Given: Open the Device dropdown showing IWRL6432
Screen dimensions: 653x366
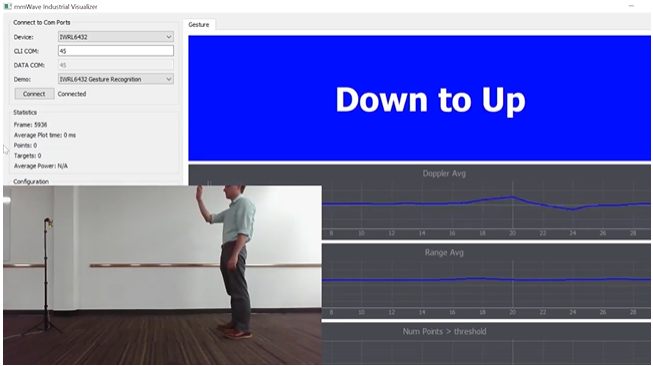Looking at the screenshot, I should (x=116, y=37).
